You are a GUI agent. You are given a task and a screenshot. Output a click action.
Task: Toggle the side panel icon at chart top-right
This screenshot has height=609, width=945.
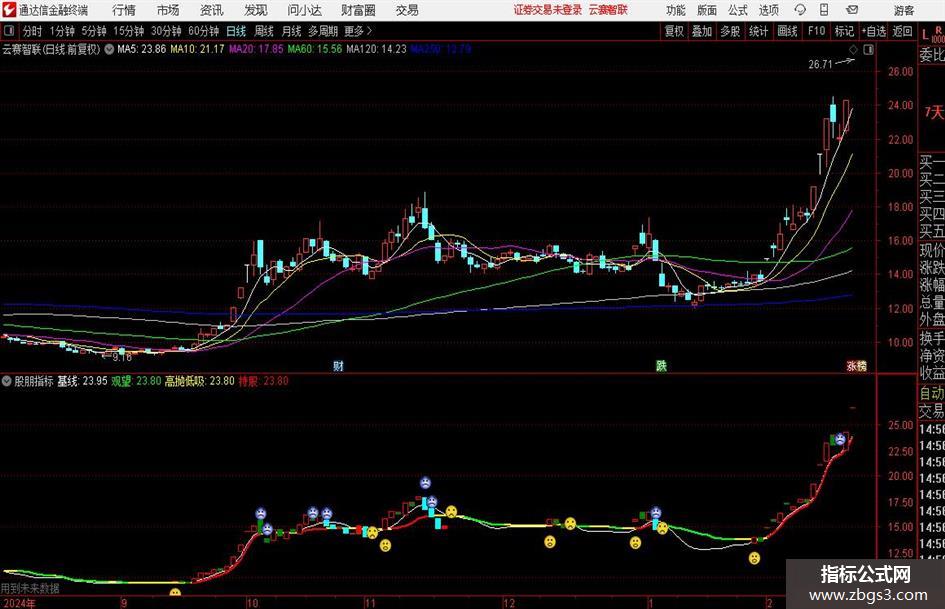[x=868, y=49]
